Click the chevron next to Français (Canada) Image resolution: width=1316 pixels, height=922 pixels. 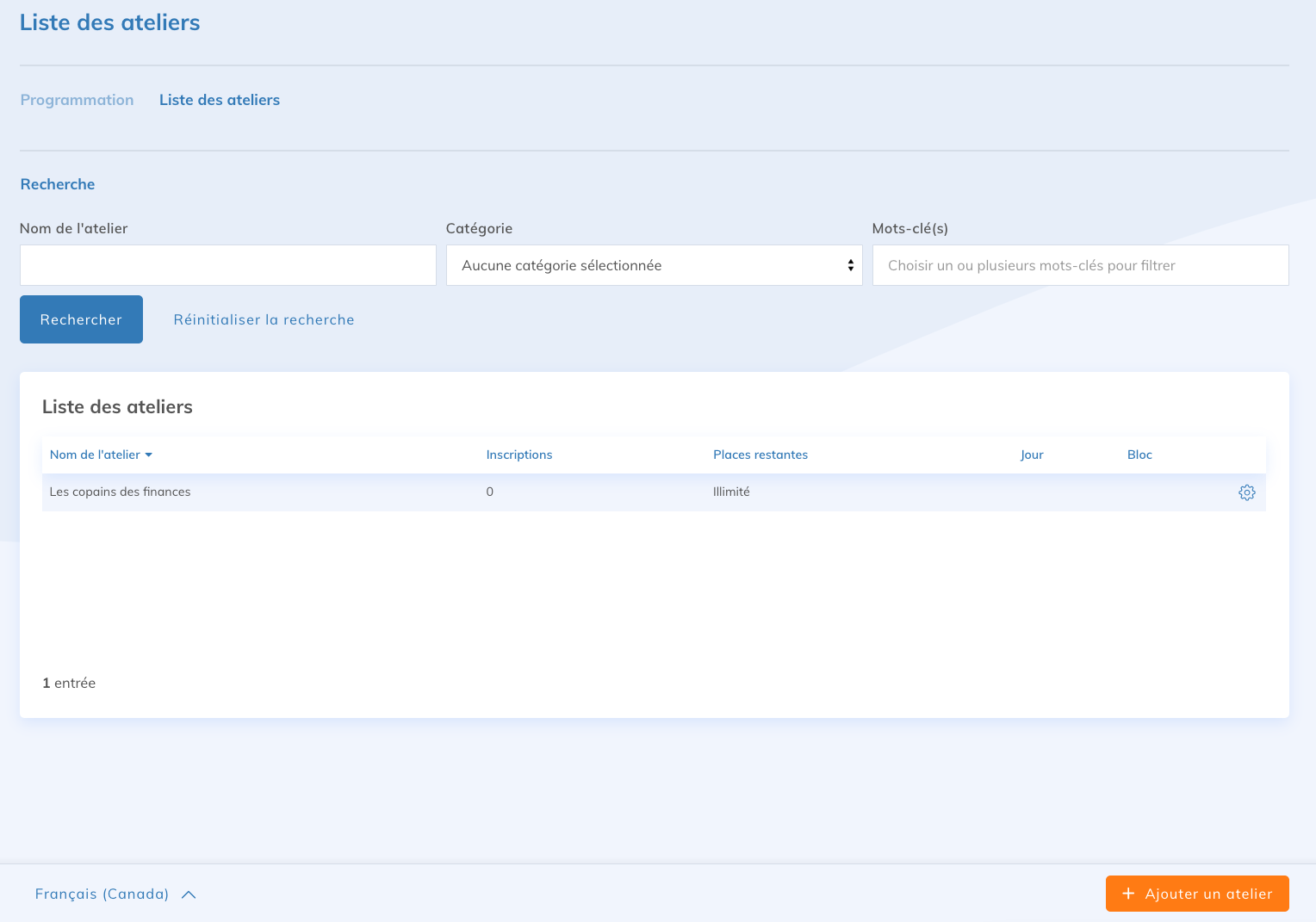(x=189, y=894)
